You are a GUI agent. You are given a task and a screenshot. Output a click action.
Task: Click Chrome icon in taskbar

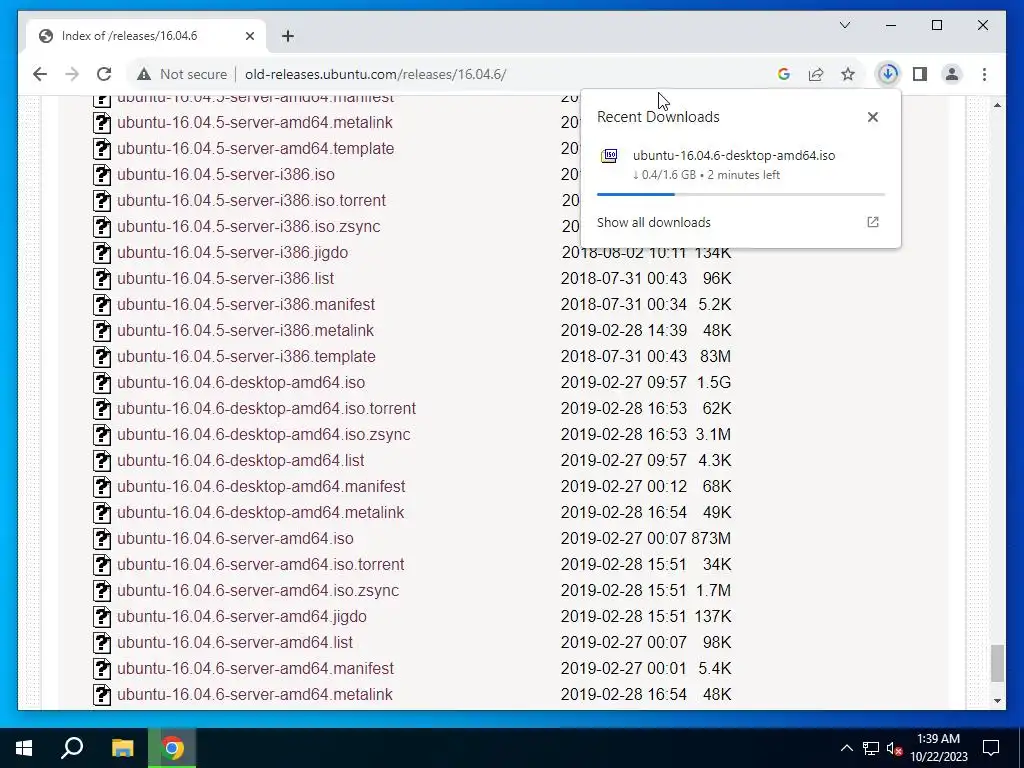[x=172, y=748]
